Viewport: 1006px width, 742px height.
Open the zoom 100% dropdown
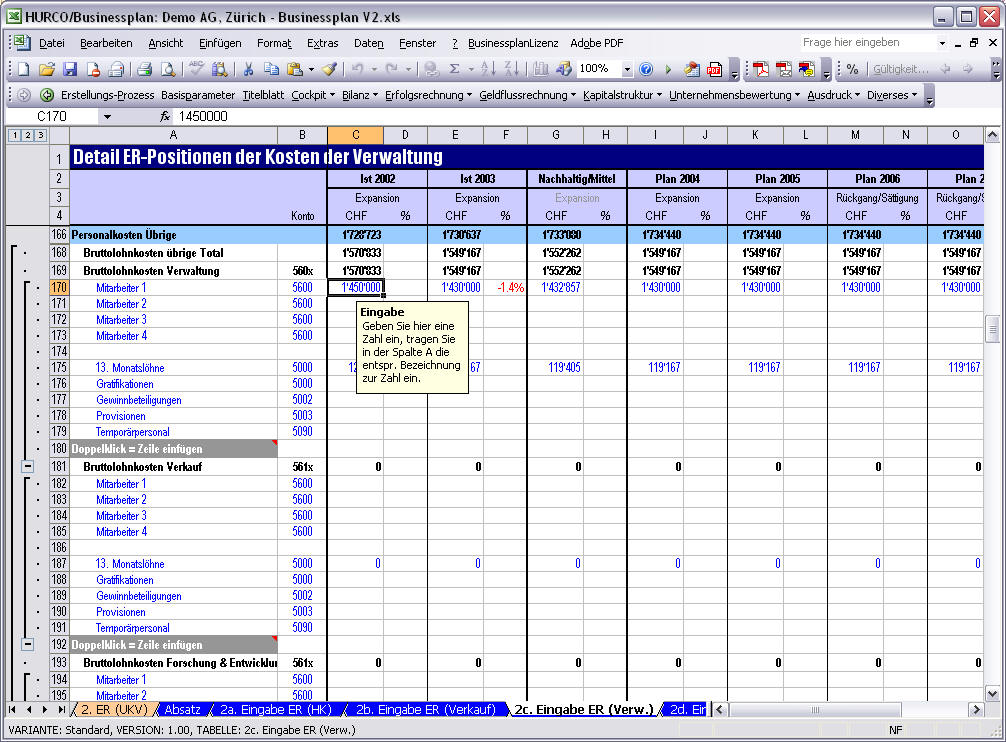pyautogui.click(x=627, y=69)
